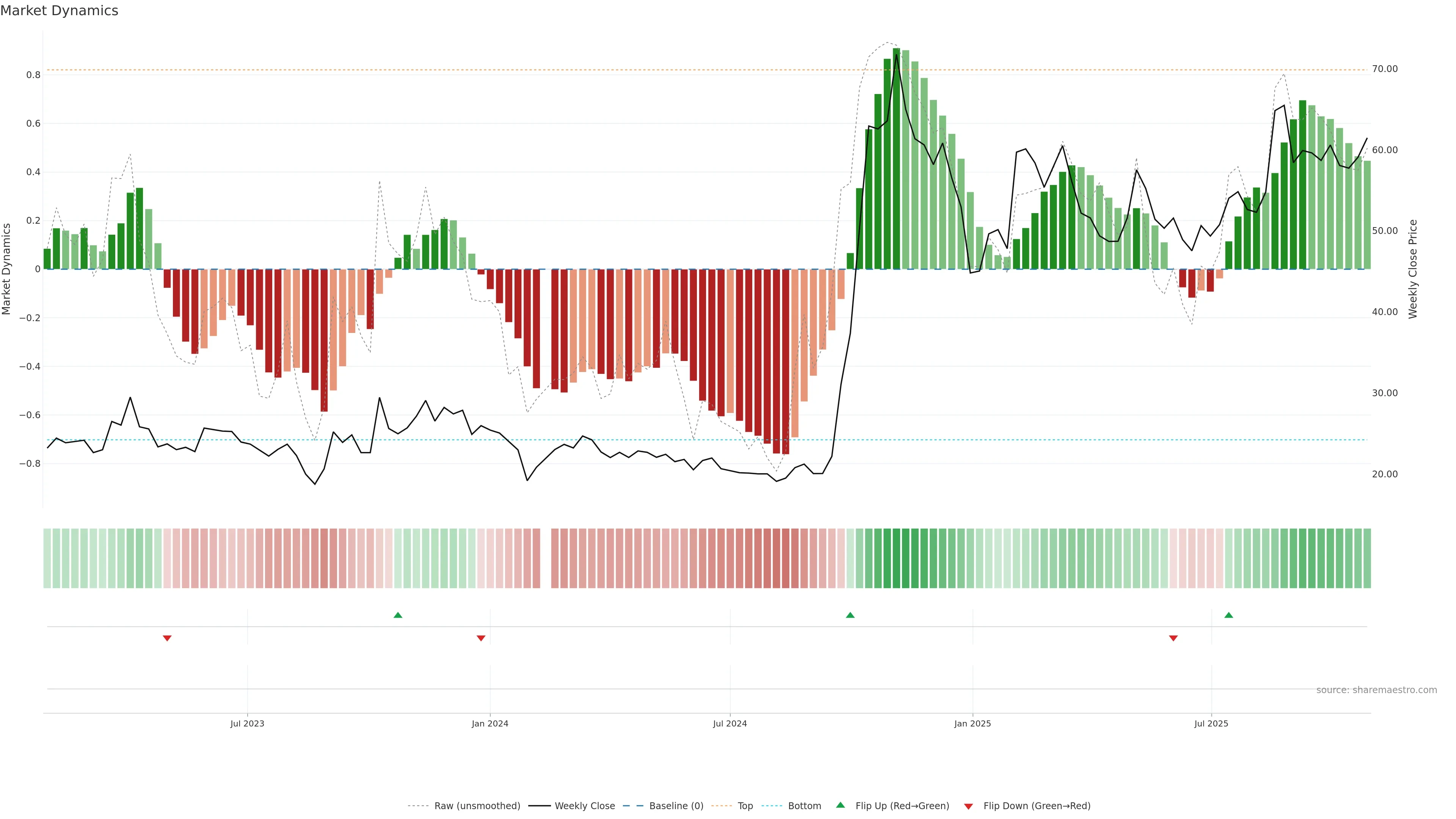Image resolution: width=1456 pixels, height=819 pixels.
Task: Click the Jan 2025 x-axis label
Action: 972,723
